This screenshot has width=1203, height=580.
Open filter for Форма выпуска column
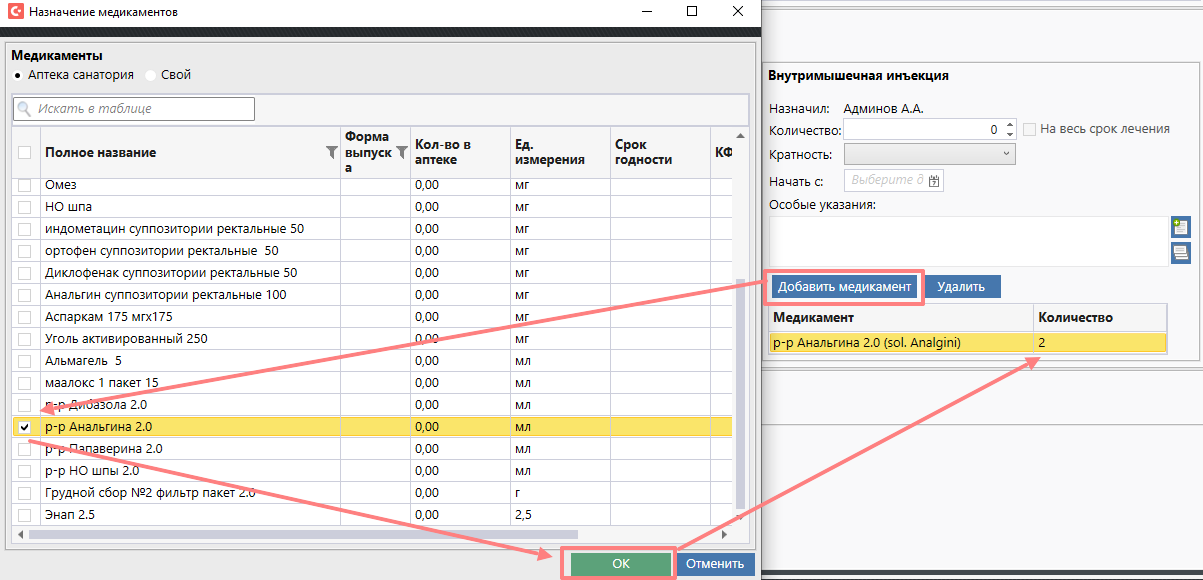click(402, 153)
